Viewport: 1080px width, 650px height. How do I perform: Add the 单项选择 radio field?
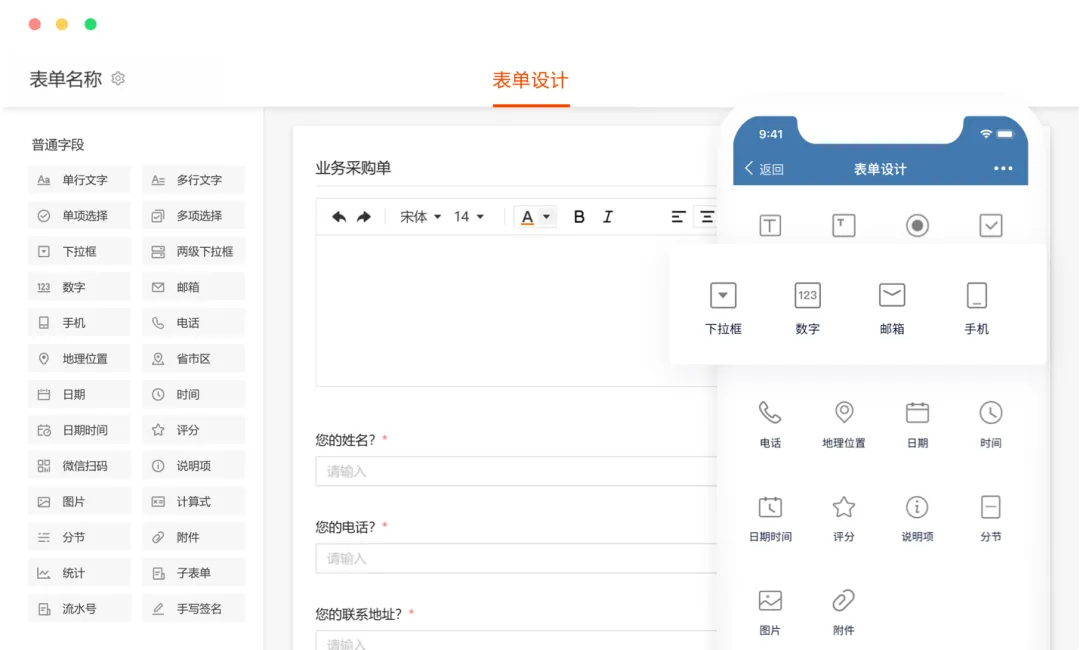[x=79, y=216]
